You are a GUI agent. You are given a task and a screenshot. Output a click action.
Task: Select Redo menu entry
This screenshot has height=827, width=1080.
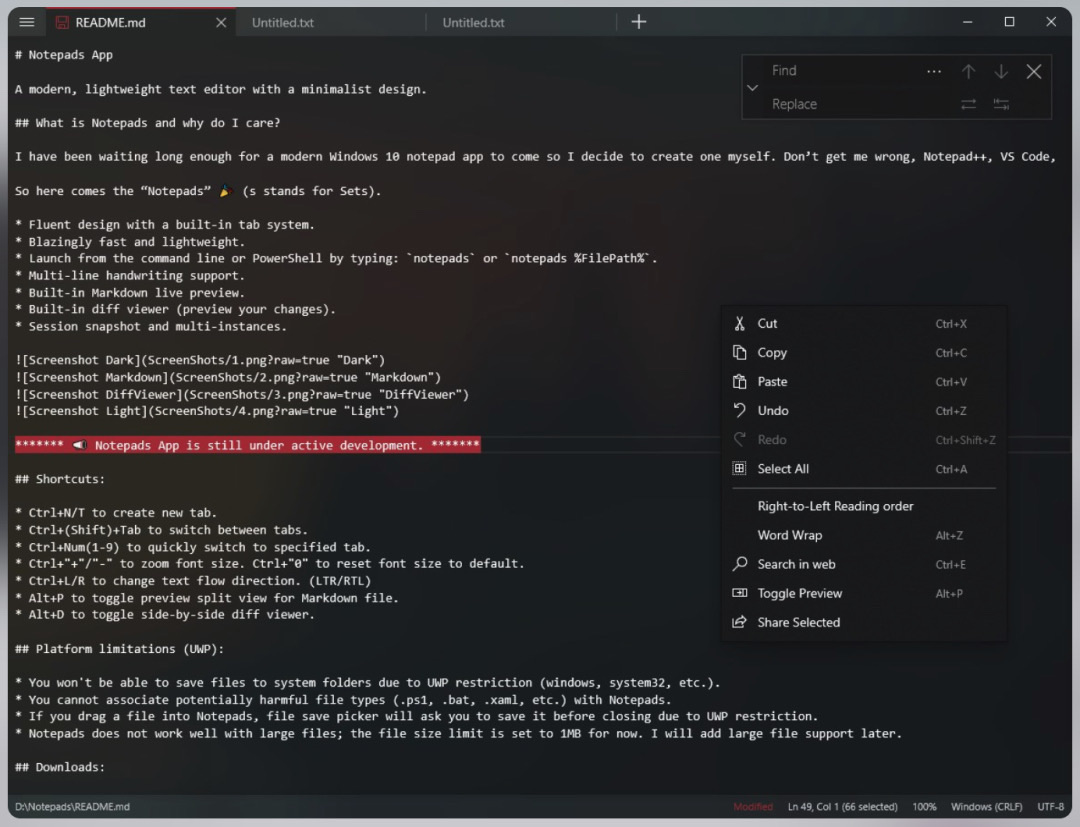pos(864,439)
